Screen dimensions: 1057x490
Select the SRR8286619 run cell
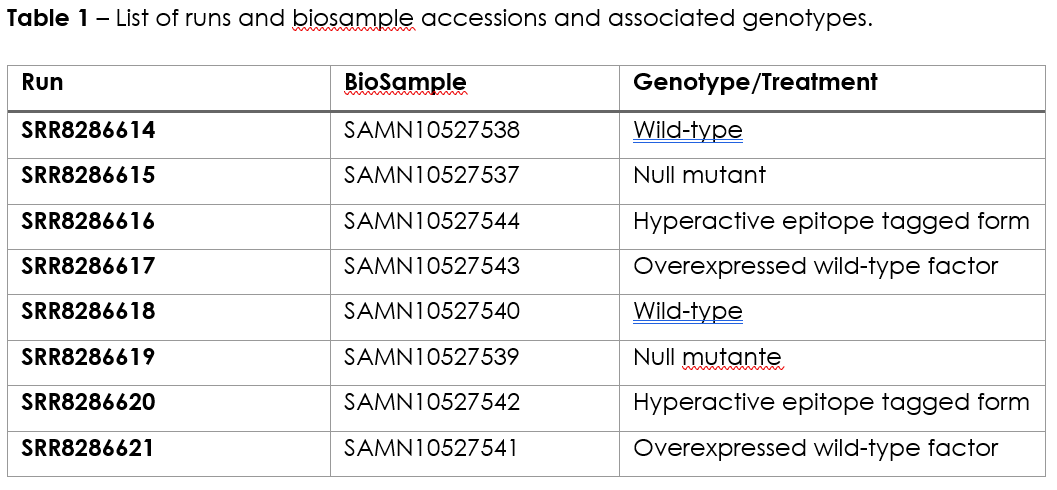click(88, 357)
